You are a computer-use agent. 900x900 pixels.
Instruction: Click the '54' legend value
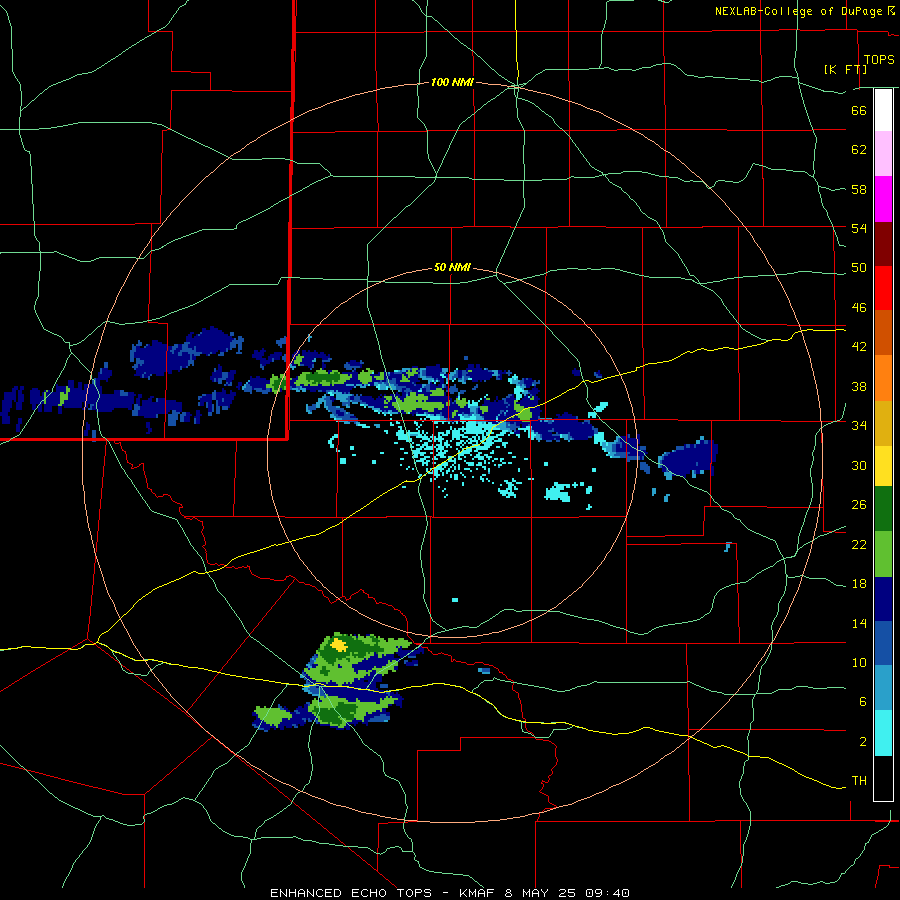coord(859,228)
